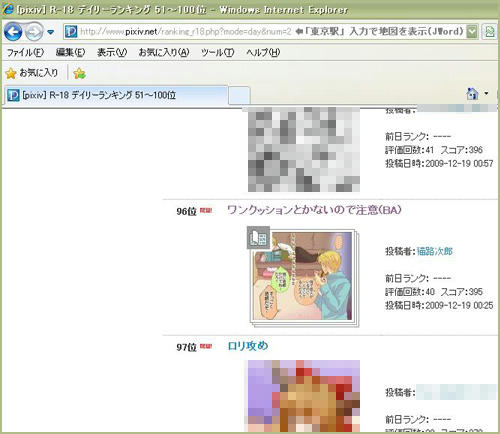This screenshot has width=500, height=434.
Task: Open the お気に入り(A) menu
Action: pyautogui.click(x=164, y=52)
